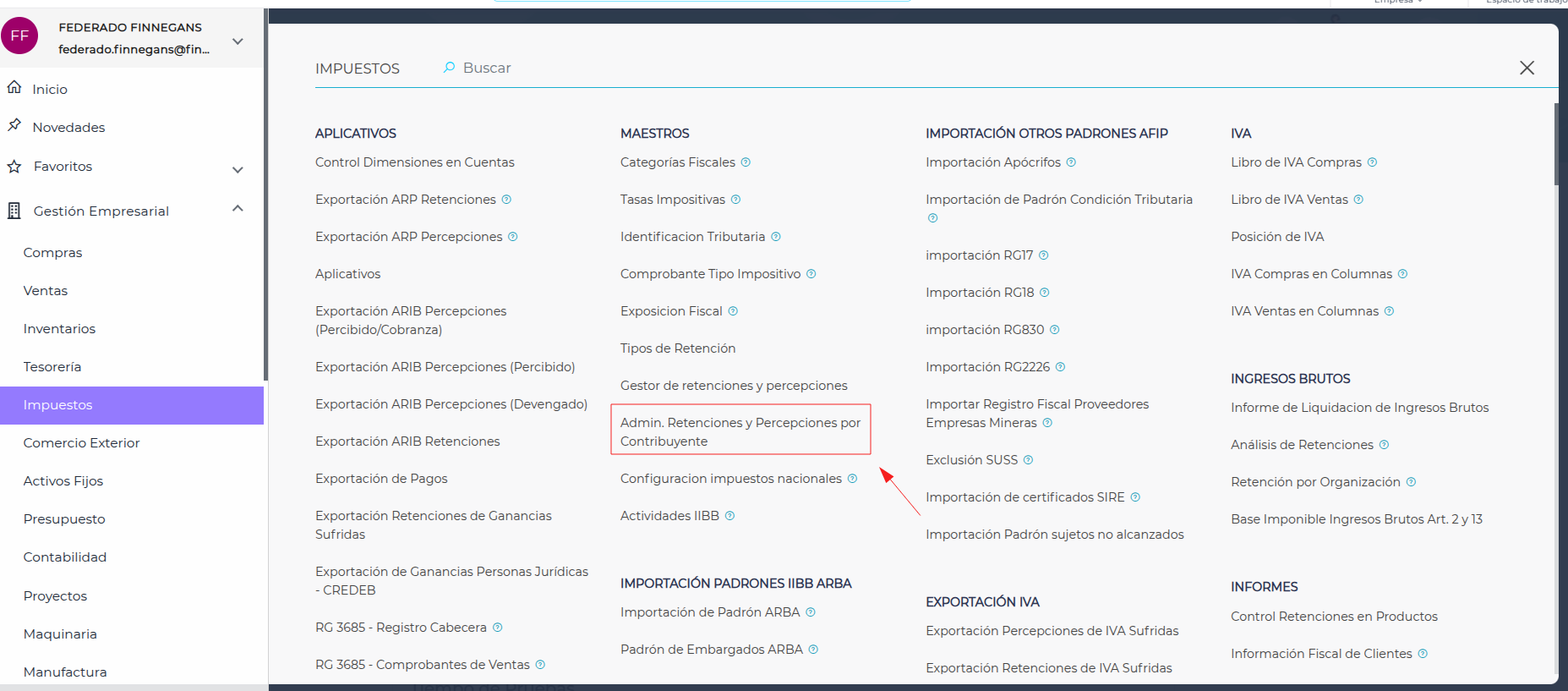Click the Impuestos panel vertical scrollbar

click(x=1555, y=145)
